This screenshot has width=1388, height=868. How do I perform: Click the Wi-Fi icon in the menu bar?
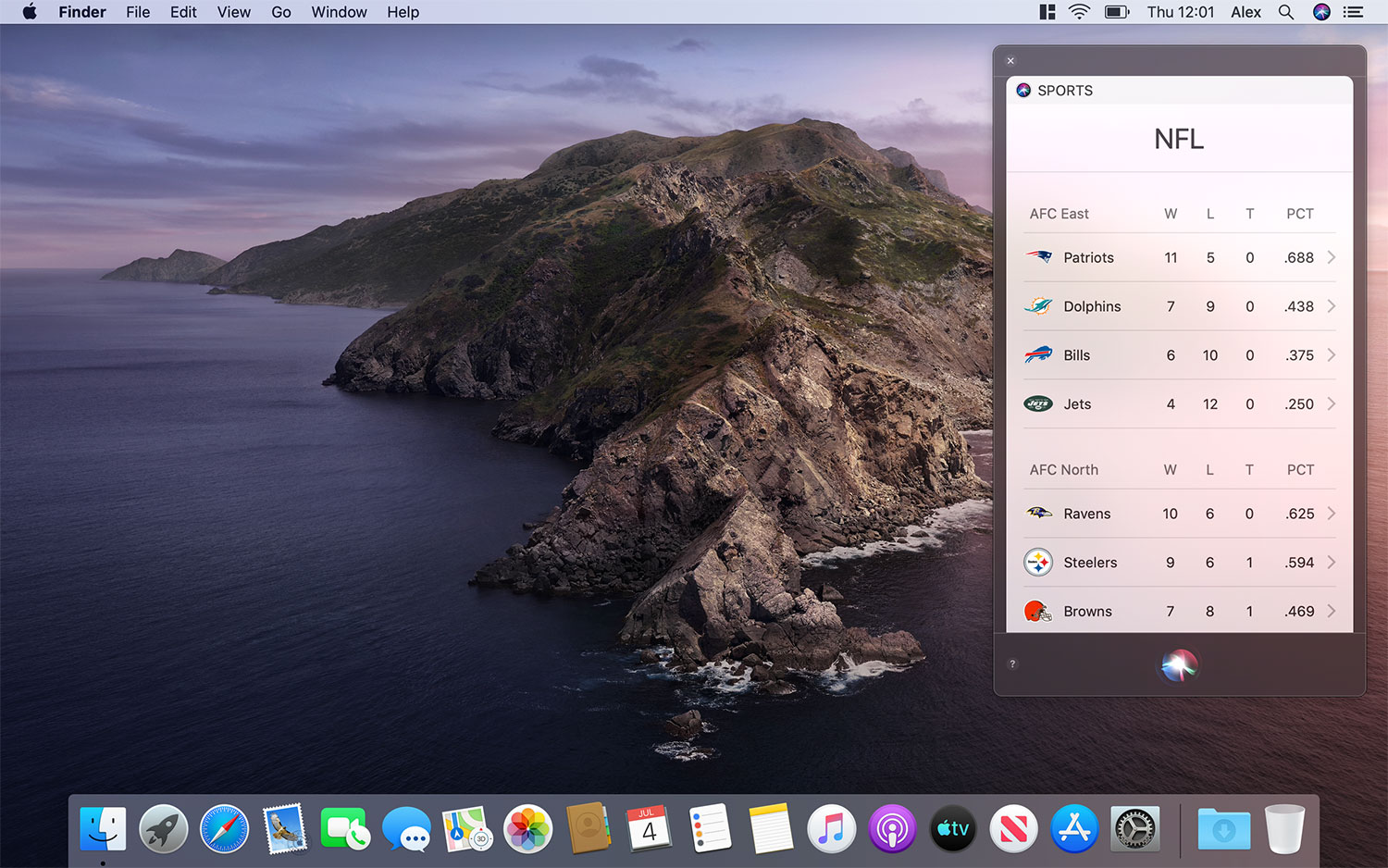[x=1079, y=12]
